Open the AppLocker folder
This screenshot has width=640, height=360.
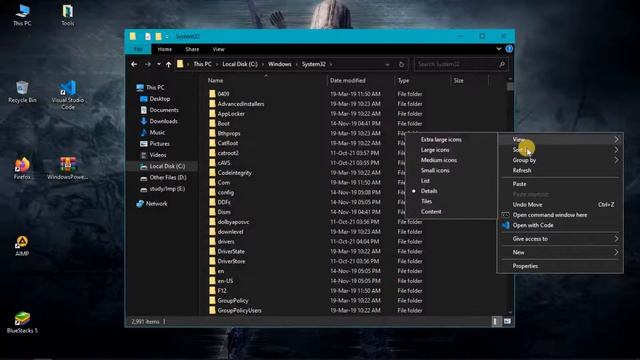click(231, 113)
